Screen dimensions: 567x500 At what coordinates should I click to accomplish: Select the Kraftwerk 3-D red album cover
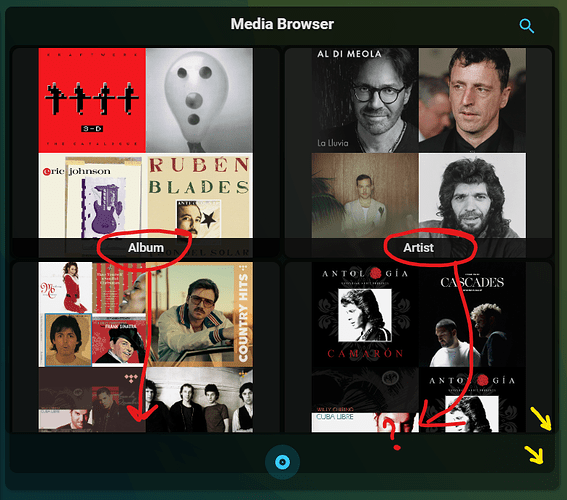[92, 100]
